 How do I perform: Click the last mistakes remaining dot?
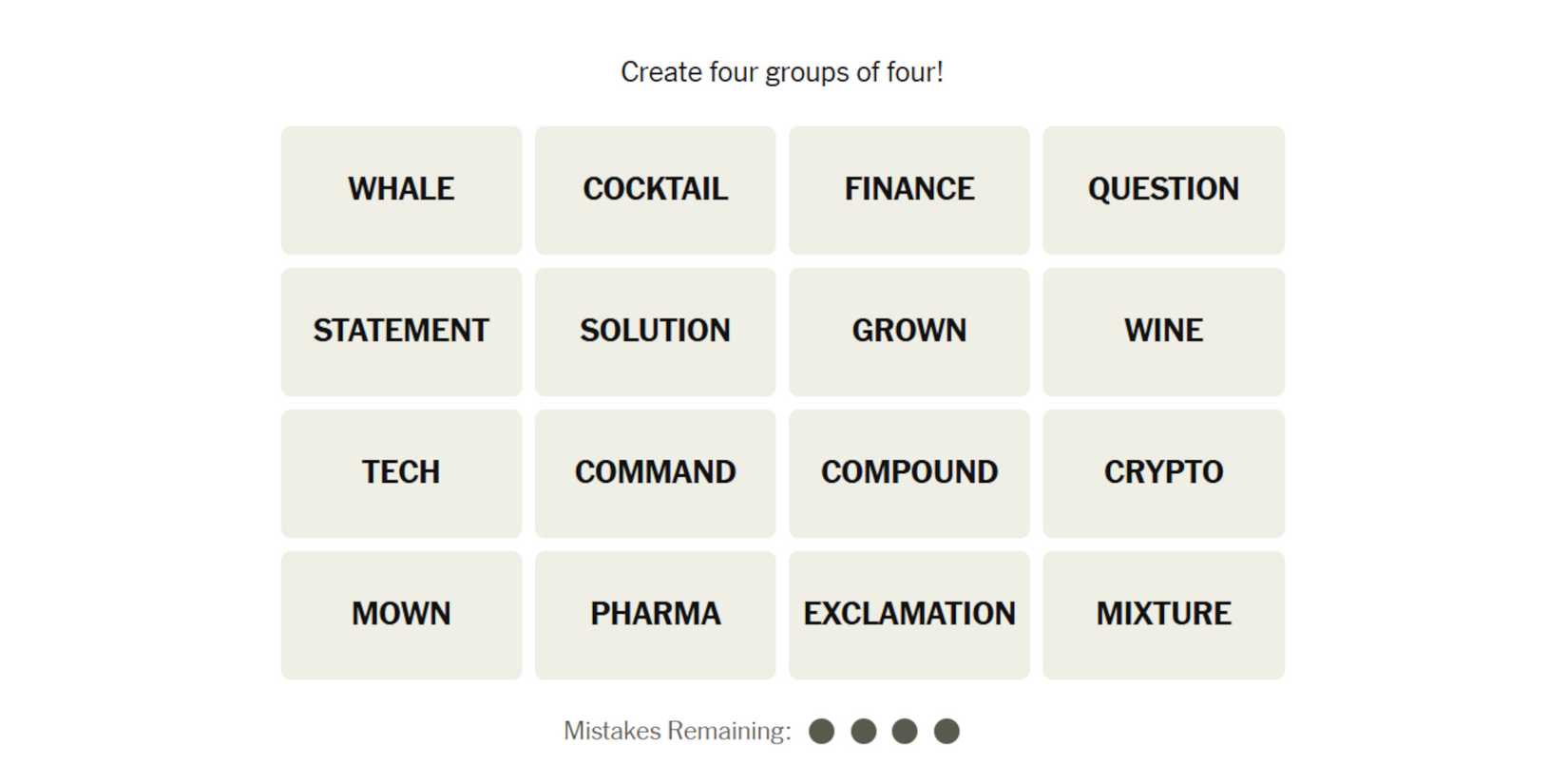(x=947, y=731)
